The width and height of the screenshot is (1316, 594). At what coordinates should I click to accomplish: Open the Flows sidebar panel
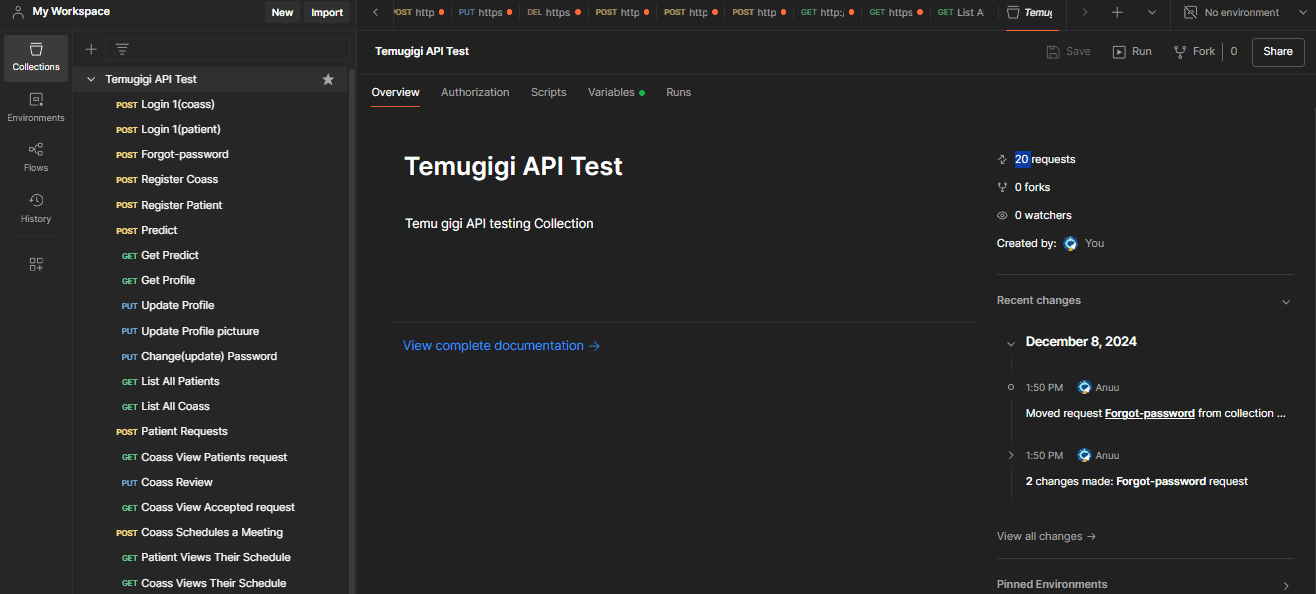pyautogui.click(x=36, y=158)
